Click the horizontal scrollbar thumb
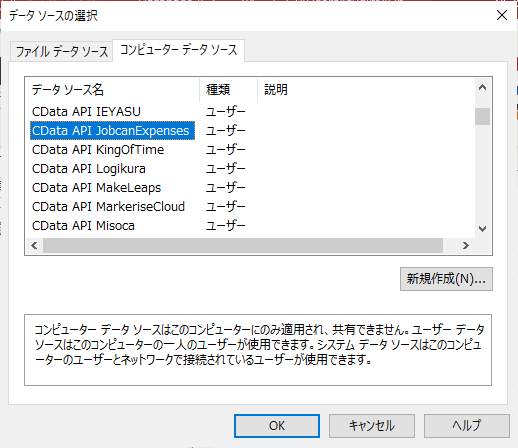The image size is (518, 448). pos(243,246)
